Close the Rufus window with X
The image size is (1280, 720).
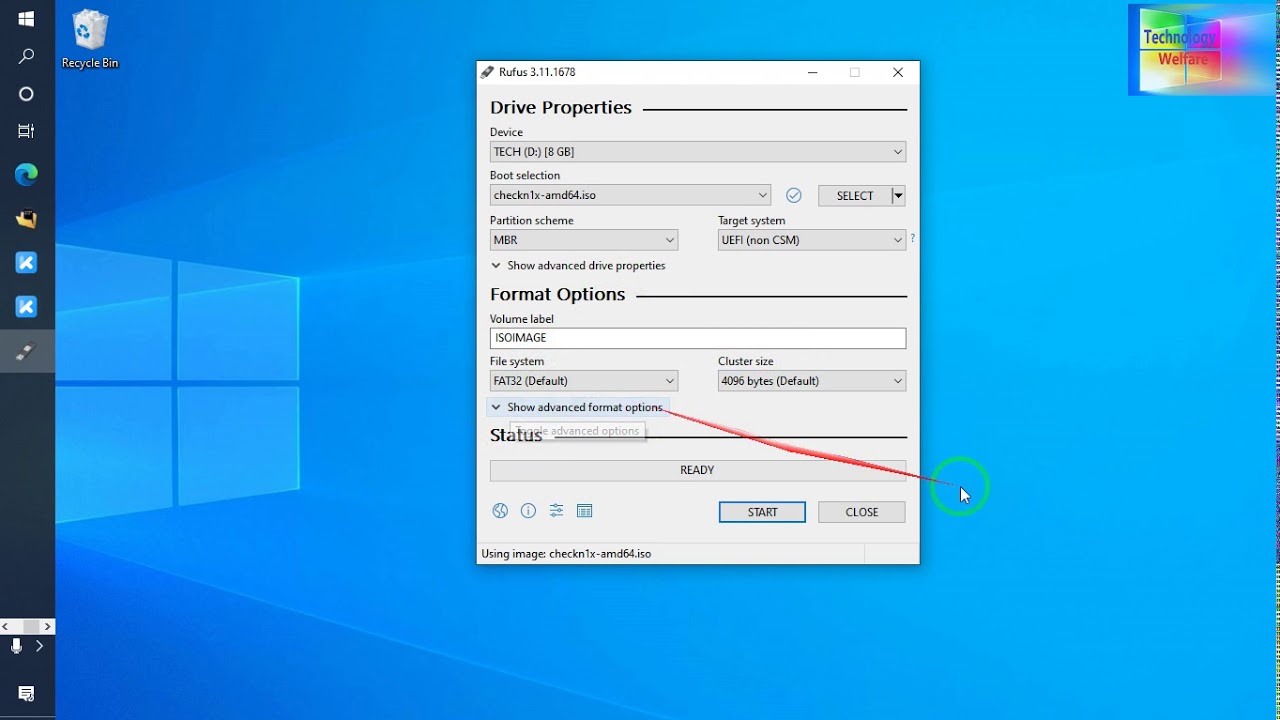point(898,72)
